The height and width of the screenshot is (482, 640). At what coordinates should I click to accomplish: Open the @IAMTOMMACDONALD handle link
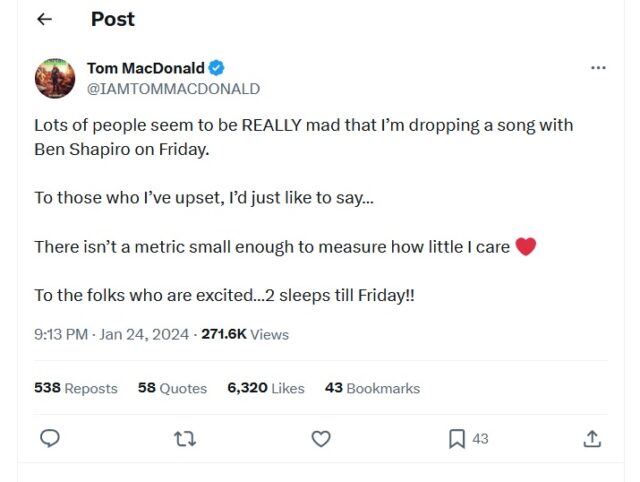click(173, 88)
